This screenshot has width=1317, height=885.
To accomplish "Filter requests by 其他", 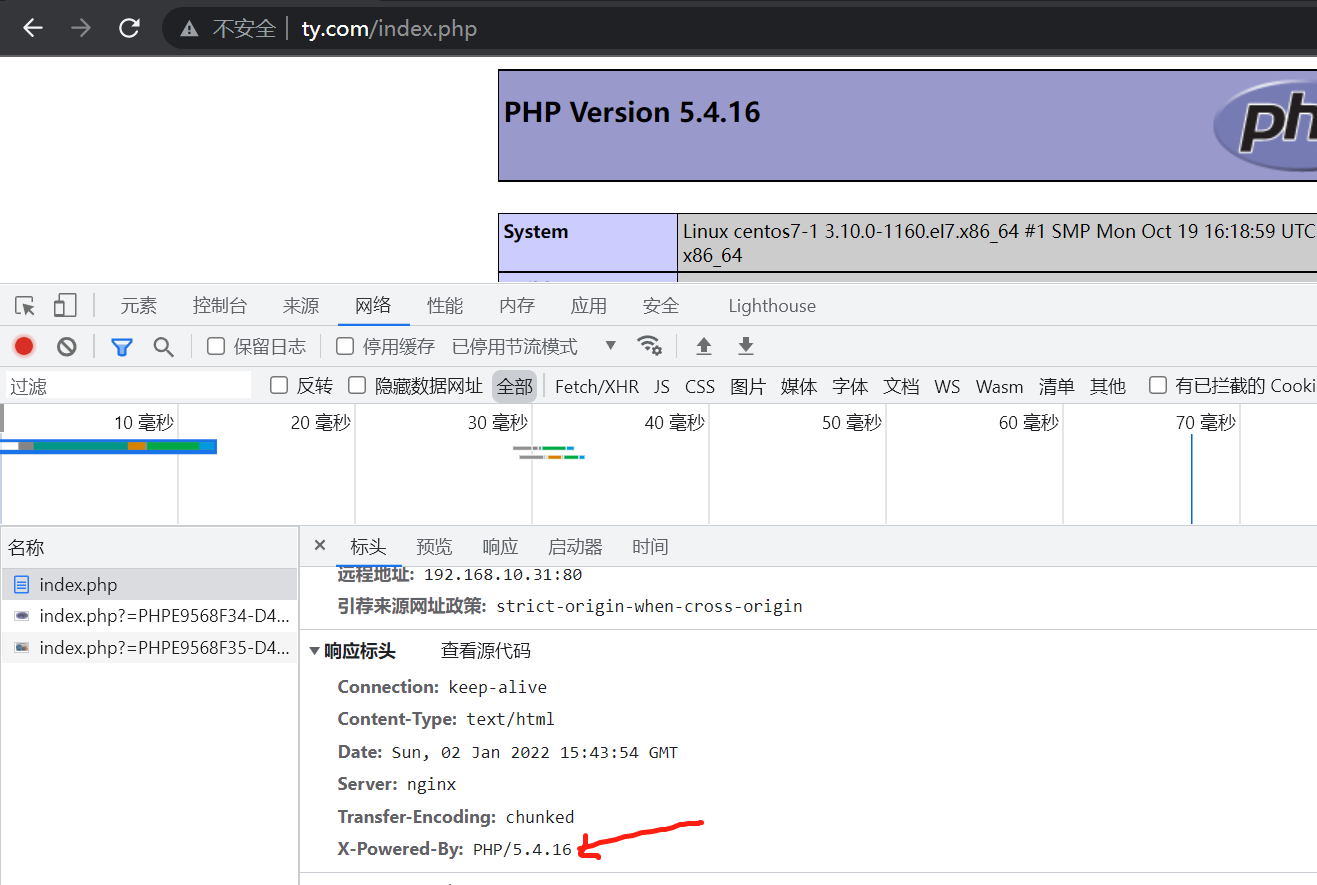I will [1108, 386].
